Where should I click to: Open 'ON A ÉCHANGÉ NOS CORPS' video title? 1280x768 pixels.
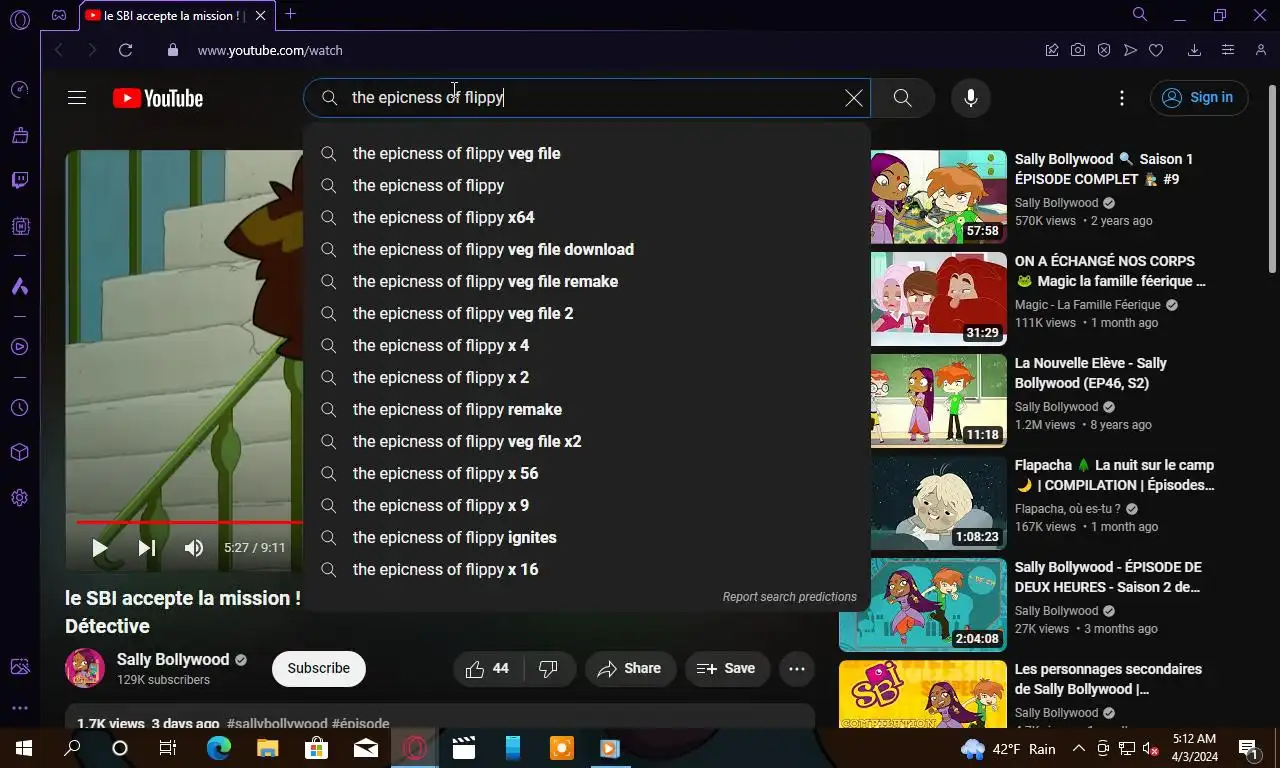pyautogui.click(x=1110, y=271)
